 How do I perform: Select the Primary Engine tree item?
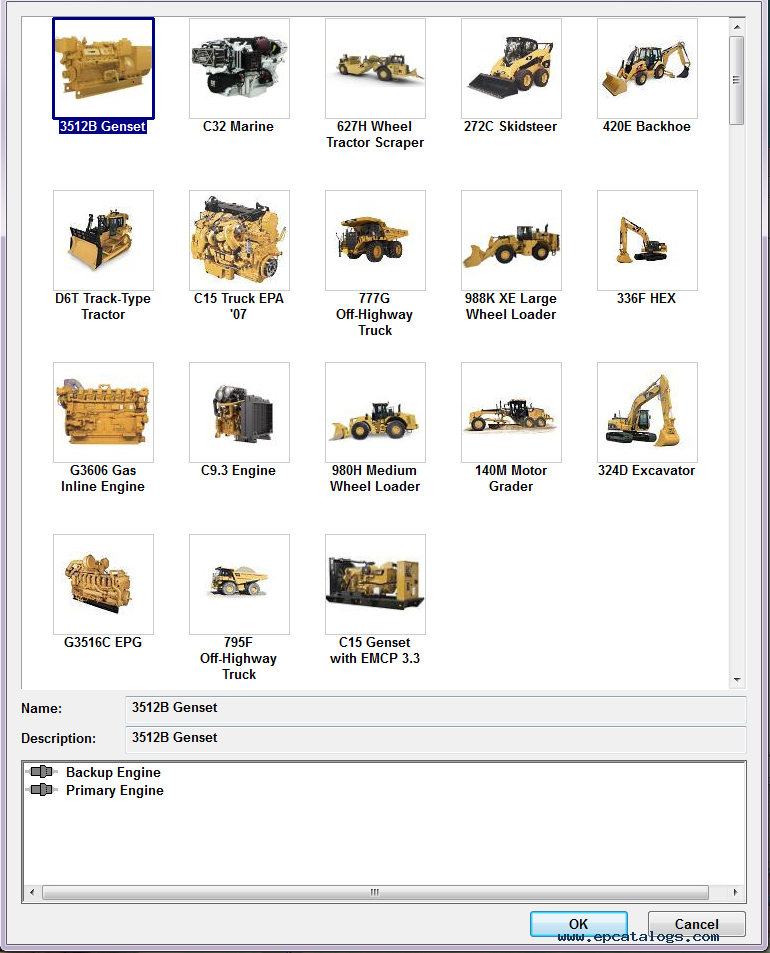pyautogui.click(x=114, y=790)
